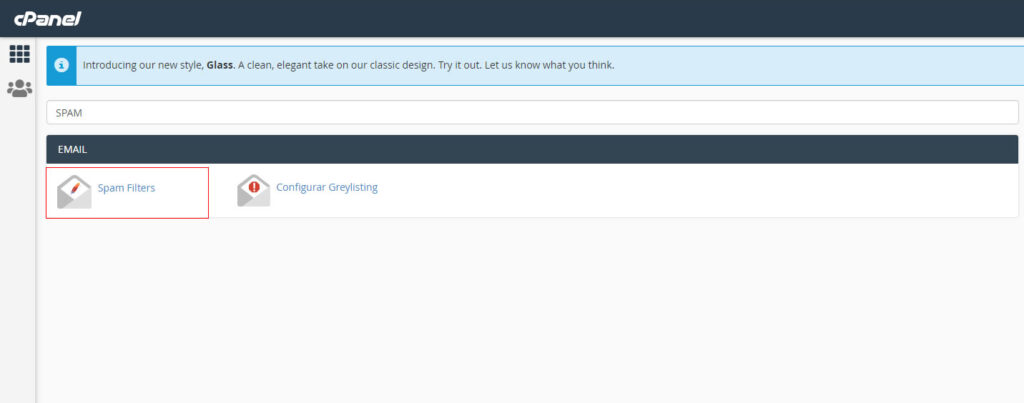Click blank area right of Configurar Greylisting
Viewport: 1024px width, 403px height.
[x=700, y=190]
